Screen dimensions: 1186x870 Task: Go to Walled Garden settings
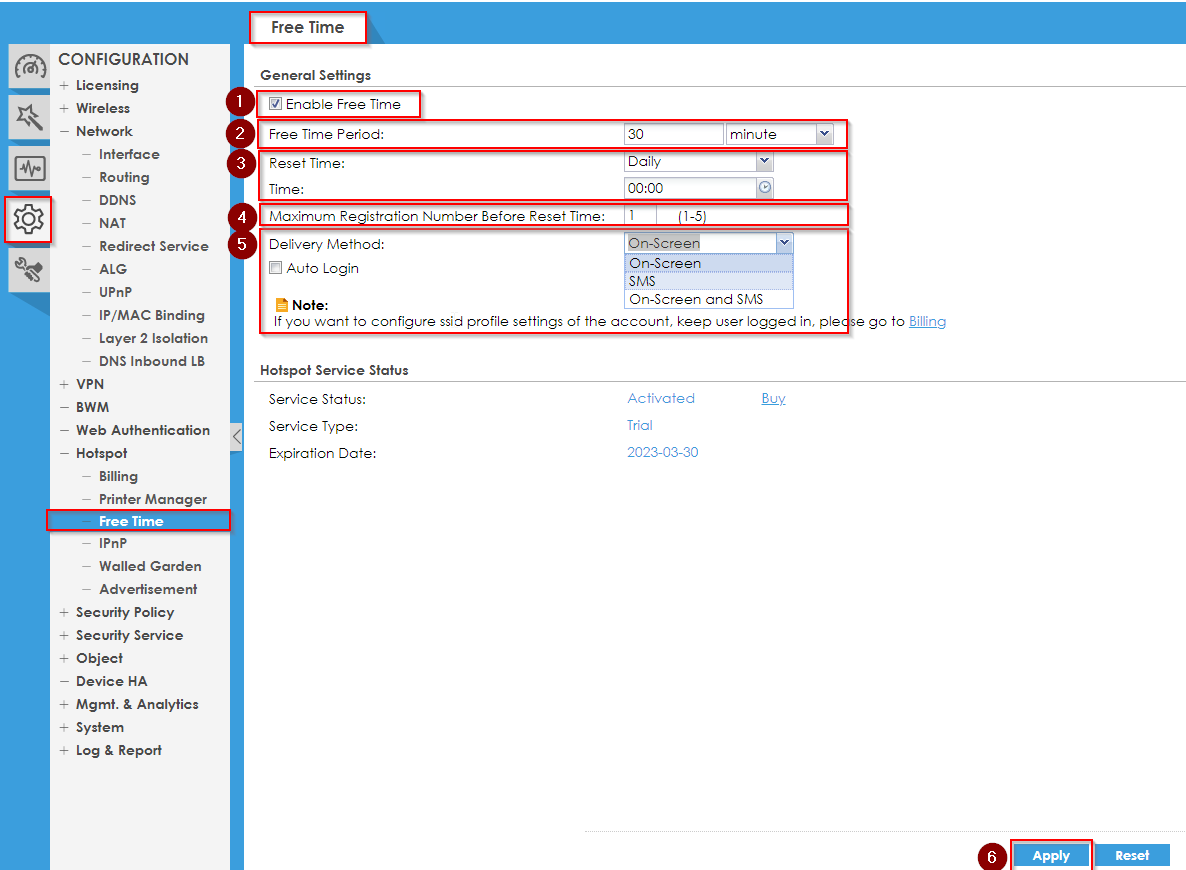(150, 566)
